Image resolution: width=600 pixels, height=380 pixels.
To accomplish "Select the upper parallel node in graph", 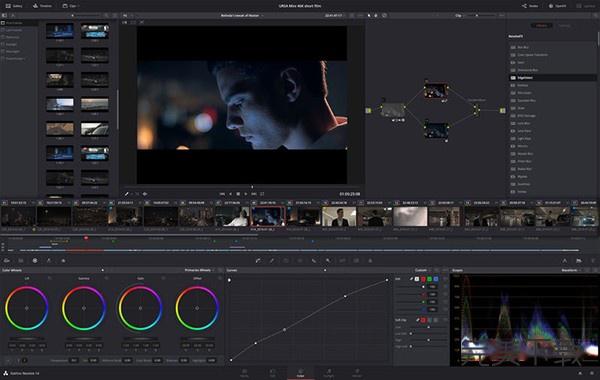I will click(x=436, y=91).
